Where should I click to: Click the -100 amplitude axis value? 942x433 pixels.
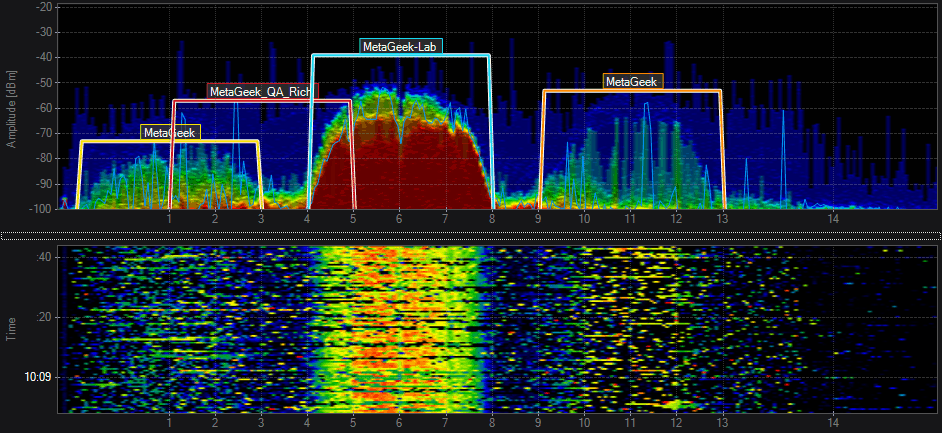41,207
